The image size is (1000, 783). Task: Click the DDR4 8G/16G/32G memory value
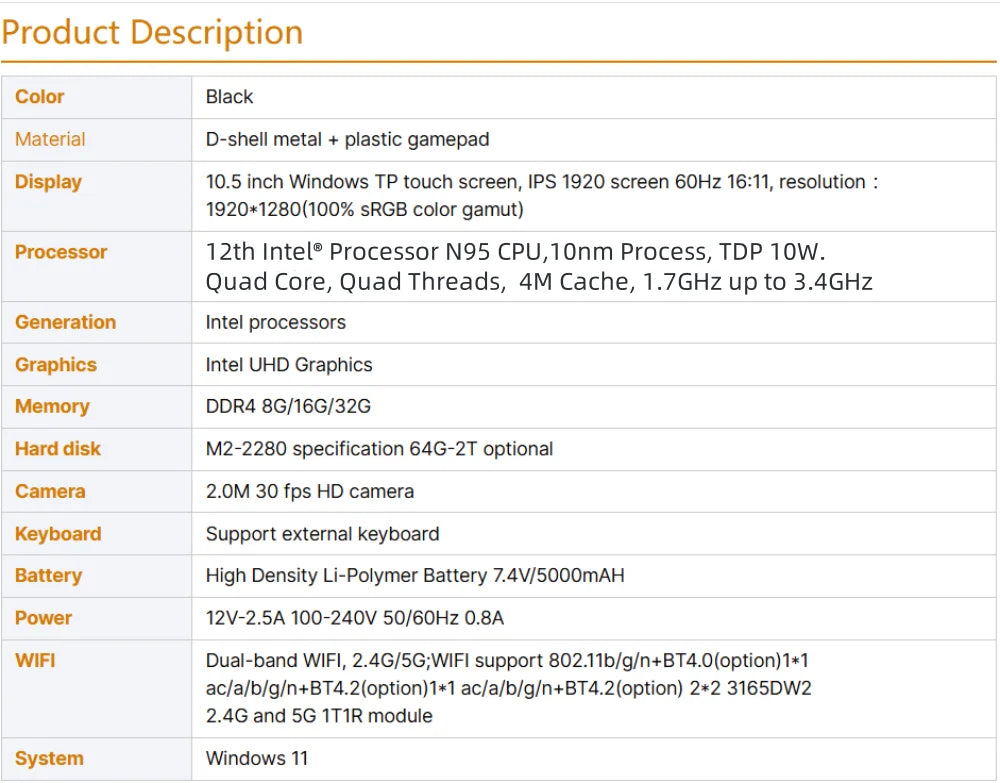[x=288, y=407]
